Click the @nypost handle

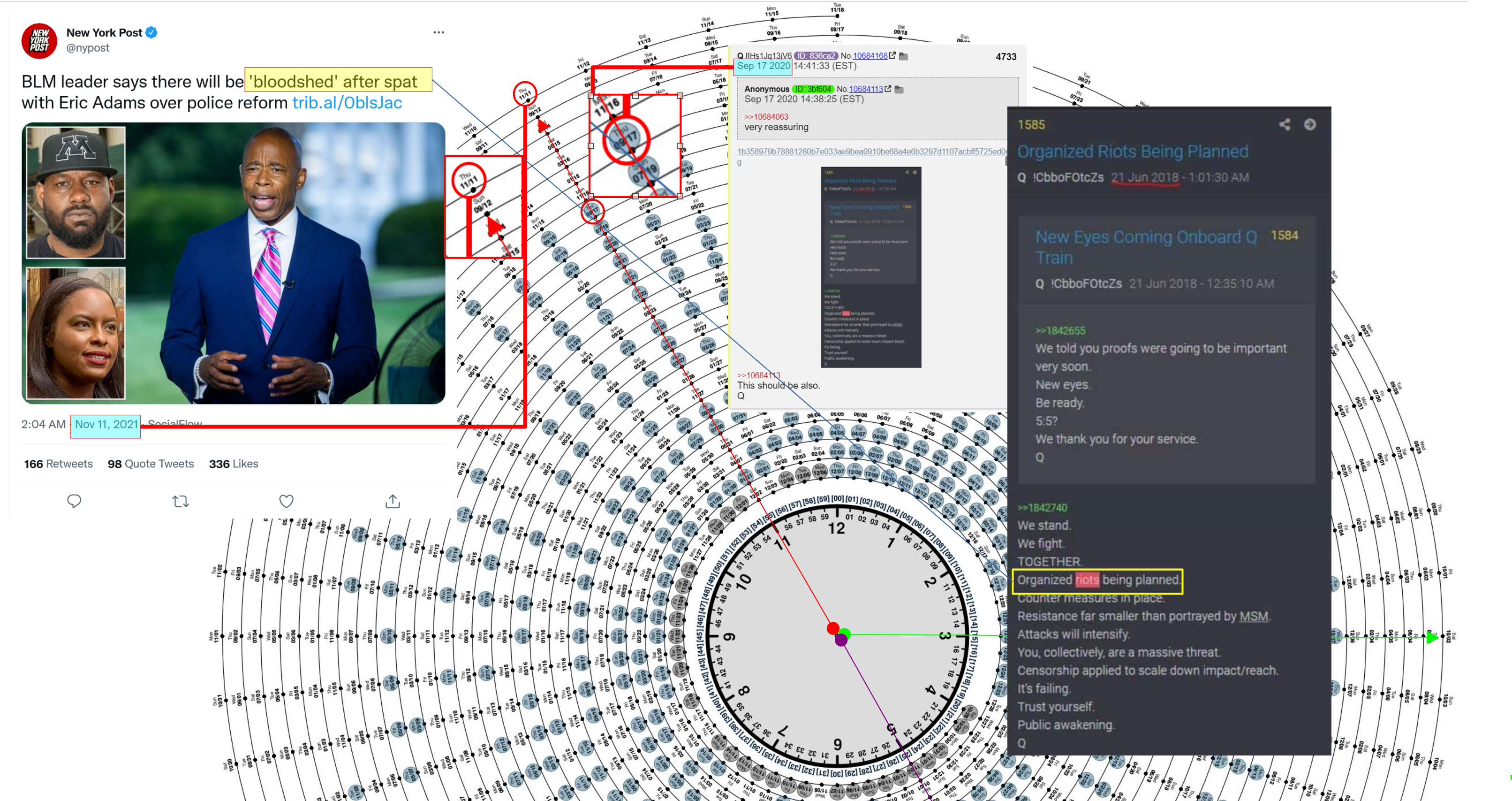tap(87, 47)
